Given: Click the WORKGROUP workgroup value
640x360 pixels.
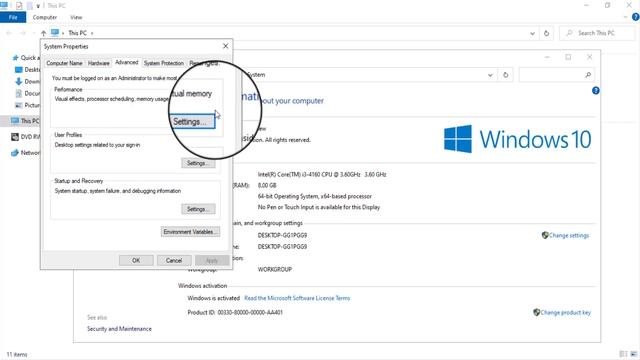Looking at the screenshot, I should [275, 270].
